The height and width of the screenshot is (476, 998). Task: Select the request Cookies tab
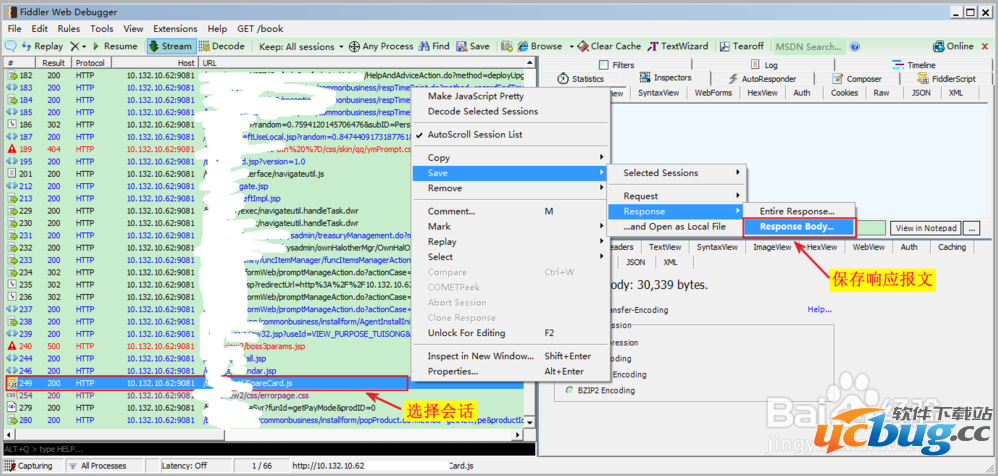tap(844, 93)
